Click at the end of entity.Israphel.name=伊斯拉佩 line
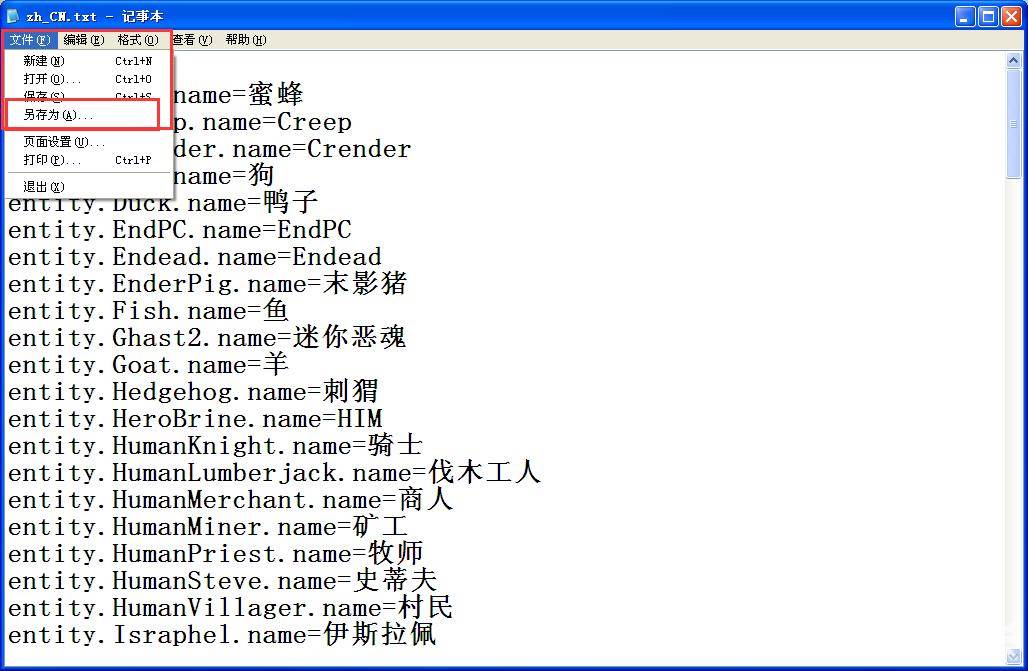The image size is (1028, 671). 437,635
